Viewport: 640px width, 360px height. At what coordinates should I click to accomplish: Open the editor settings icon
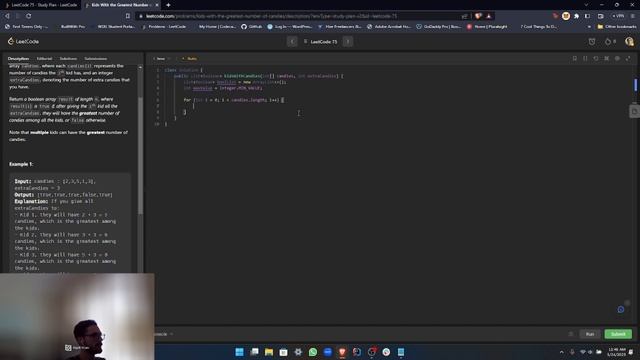[617, 59]
